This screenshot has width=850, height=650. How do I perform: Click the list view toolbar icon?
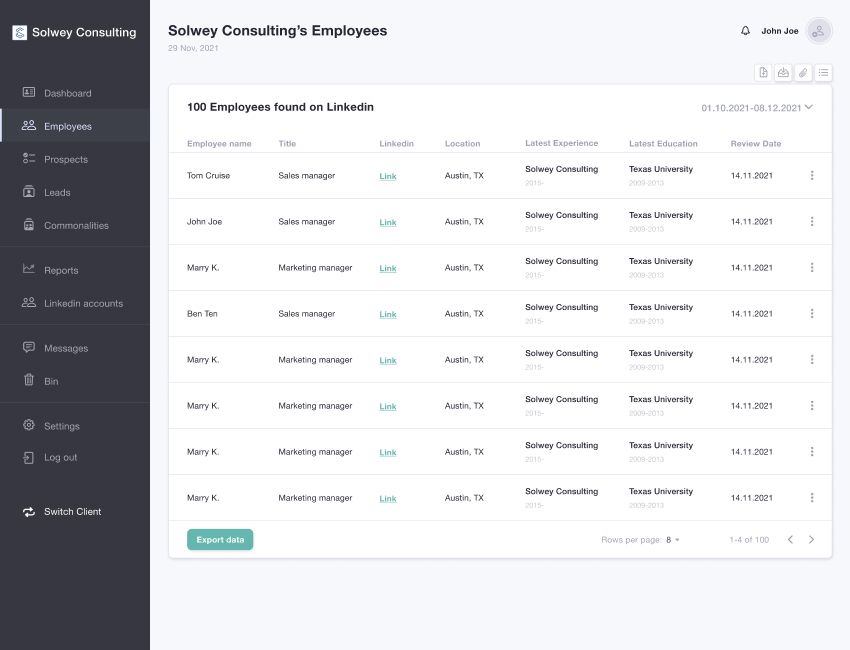[823, 73]
